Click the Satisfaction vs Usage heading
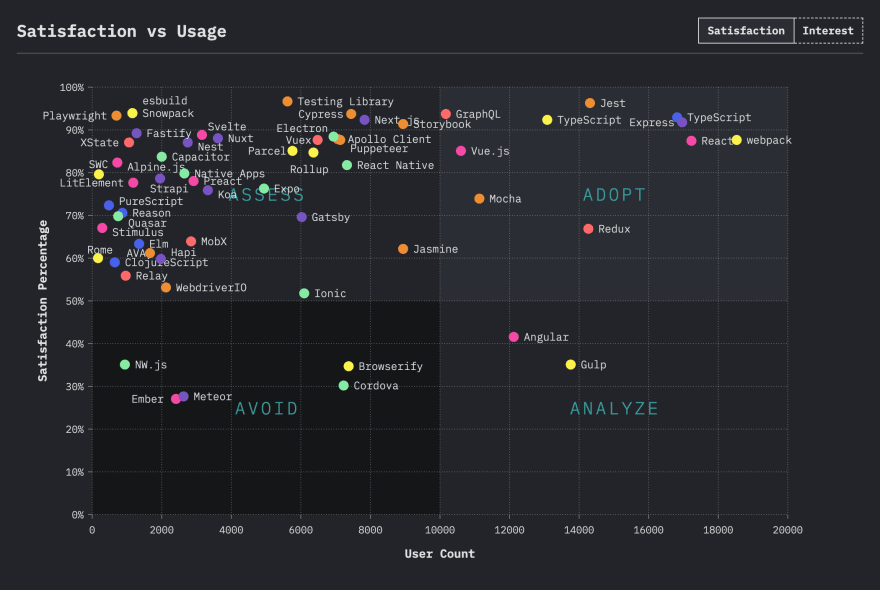The height and width of the screenshot is (590, 880). (122, 31)
